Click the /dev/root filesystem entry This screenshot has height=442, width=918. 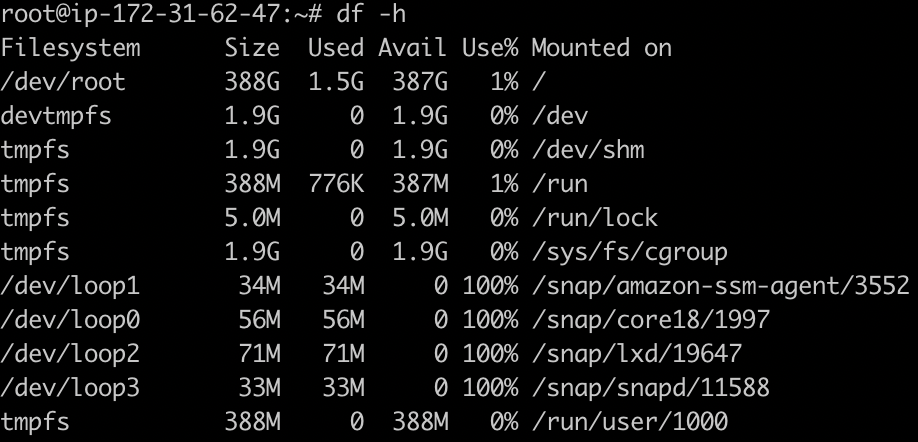pyautogui.click(x=63, y=82)
